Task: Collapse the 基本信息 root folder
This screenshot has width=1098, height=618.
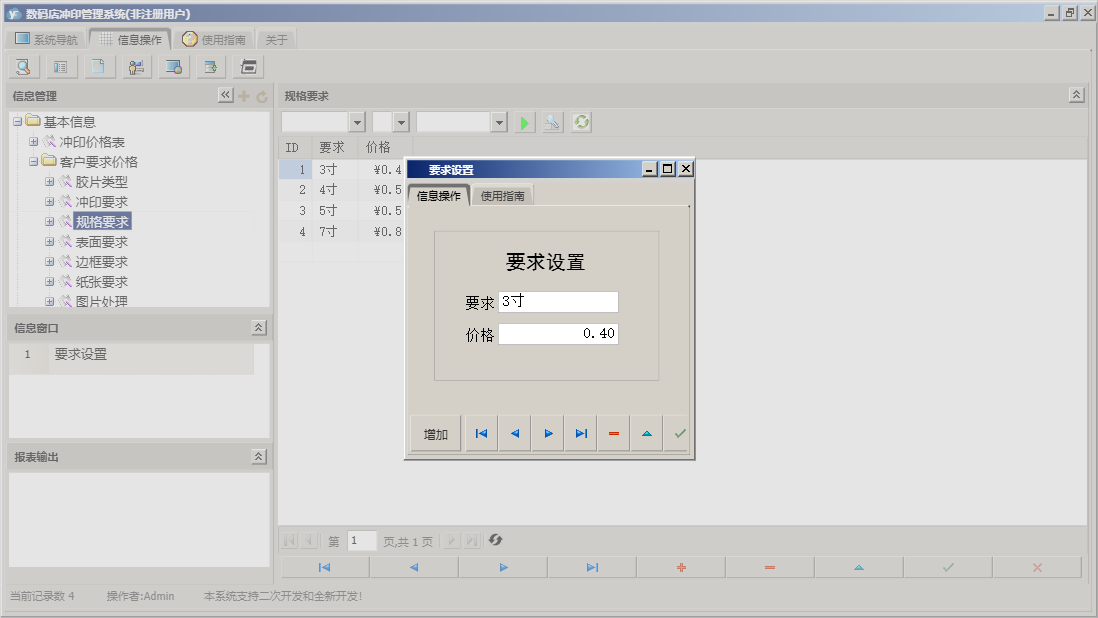Action: [x=18, y=122]
